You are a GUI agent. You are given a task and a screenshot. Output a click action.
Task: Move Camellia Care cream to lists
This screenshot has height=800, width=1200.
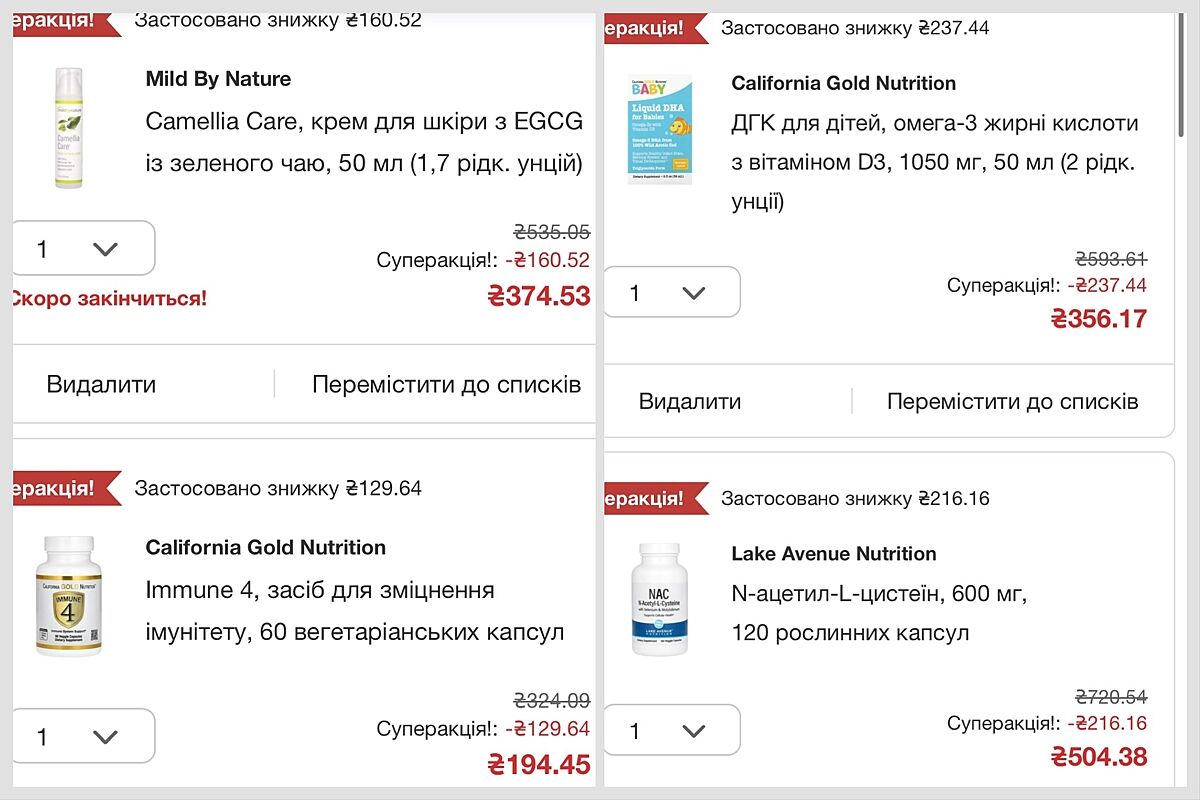pyautogui.click(x=446, y=385)
